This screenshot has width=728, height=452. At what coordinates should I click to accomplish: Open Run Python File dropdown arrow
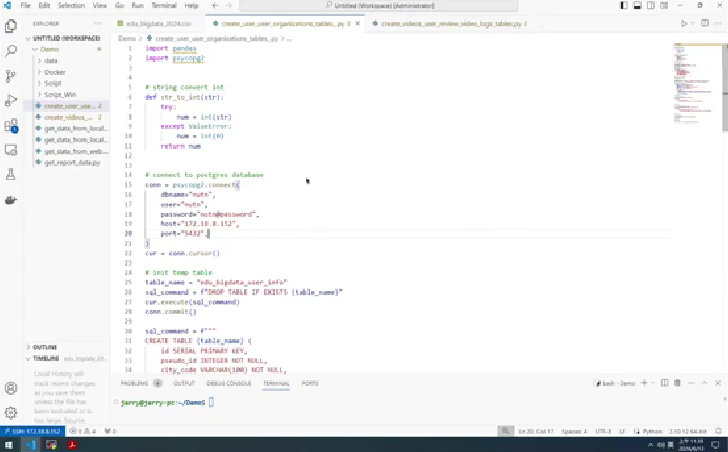point(693,23)
